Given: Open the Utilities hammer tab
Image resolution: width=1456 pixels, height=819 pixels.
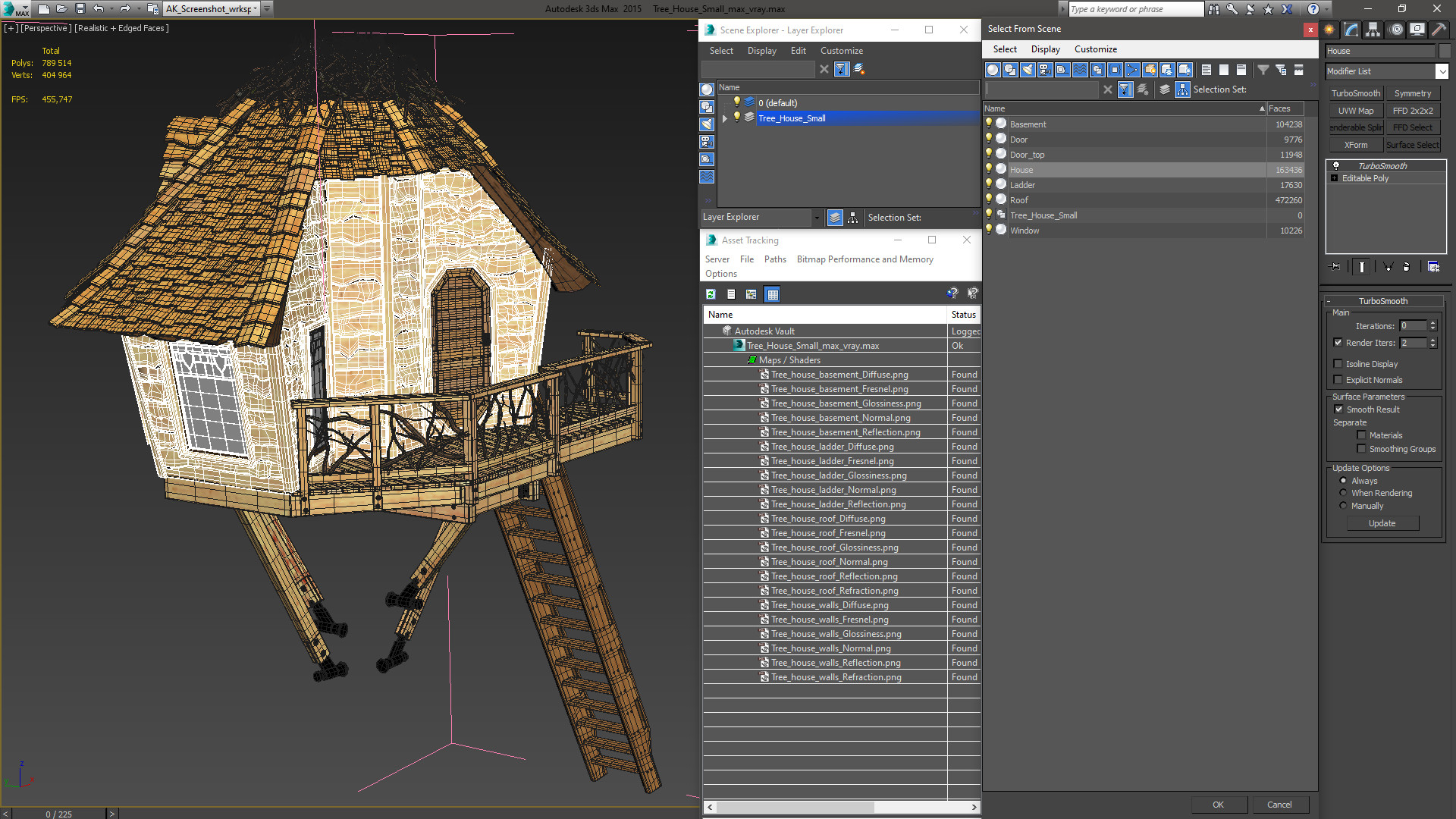Looking at the screenshot, I should click(1439, 30).
